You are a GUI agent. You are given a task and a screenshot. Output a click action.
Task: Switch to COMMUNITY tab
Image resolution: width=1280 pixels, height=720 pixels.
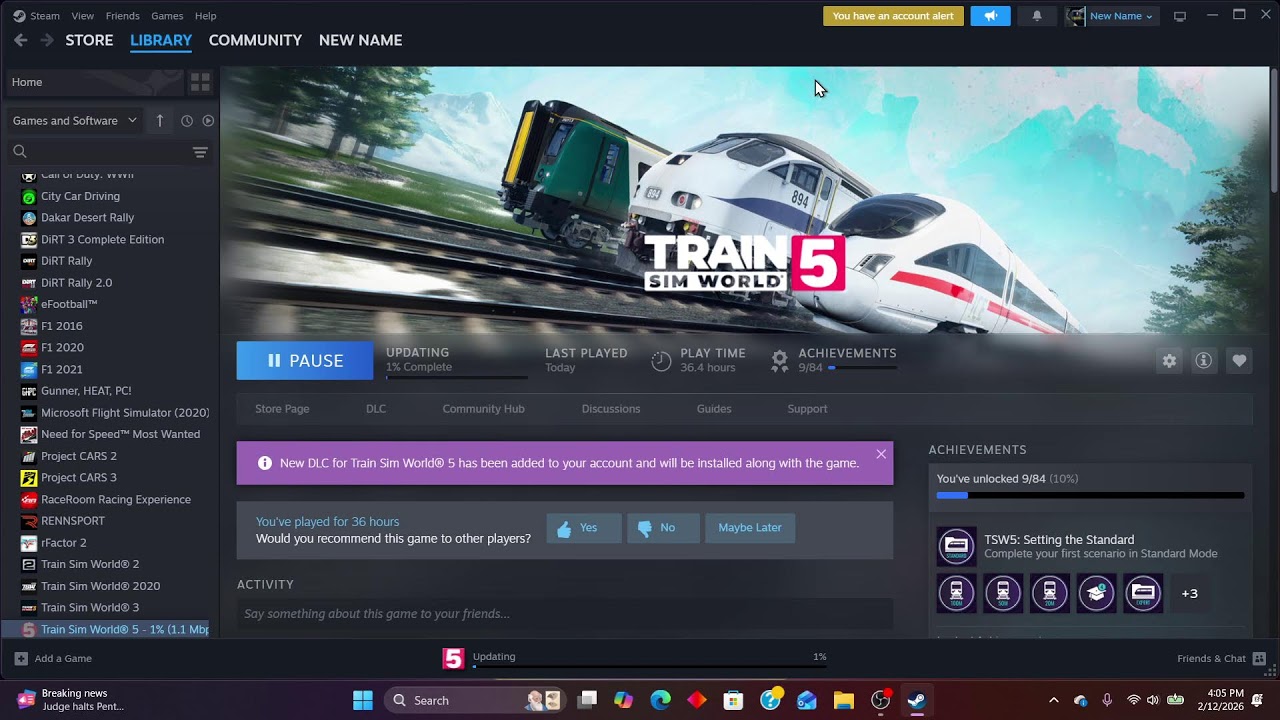tap(255, 40)
